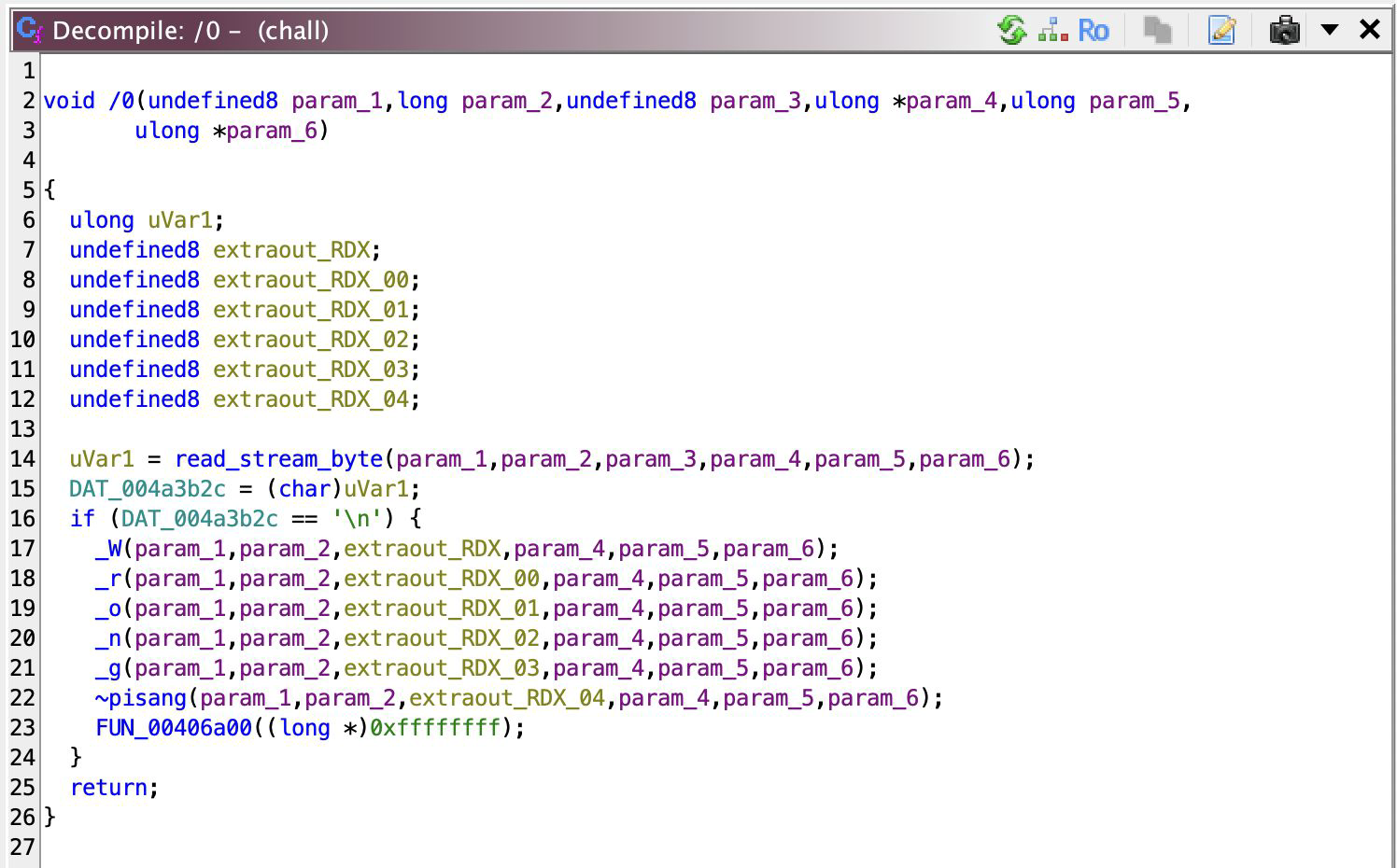Click the function name /0 in signature
Image resolution: width=1397 pixels, height=868 pixels.
click(x=121, y=101)
